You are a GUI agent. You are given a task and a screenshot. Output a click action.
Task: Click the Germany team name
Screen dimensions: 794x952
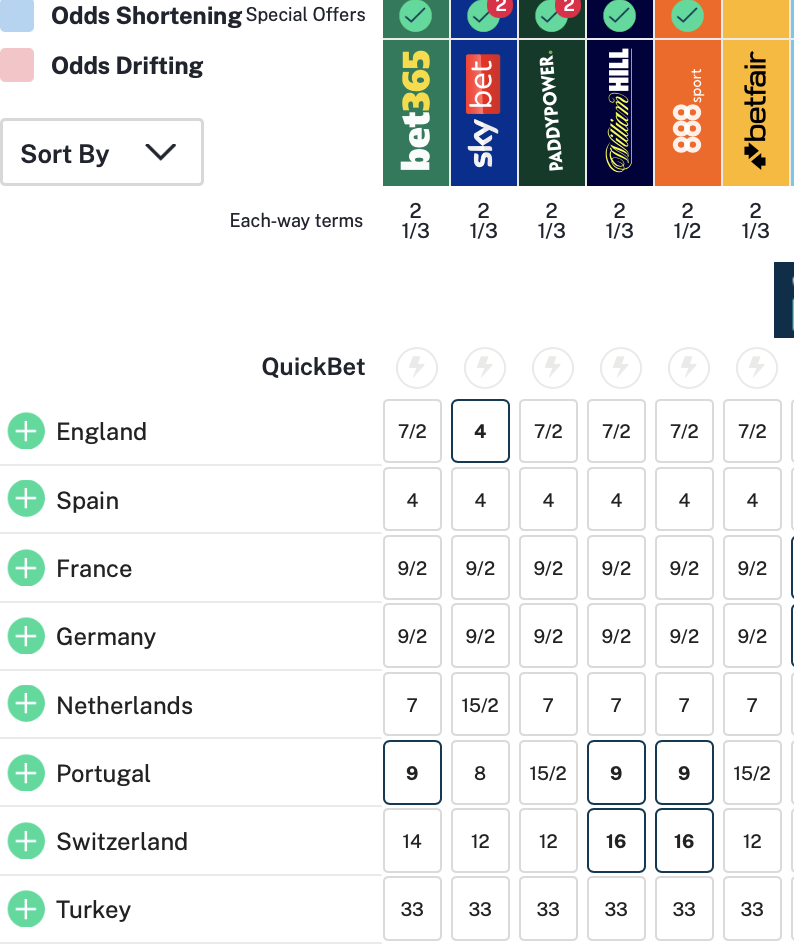(x=106, y=637)
